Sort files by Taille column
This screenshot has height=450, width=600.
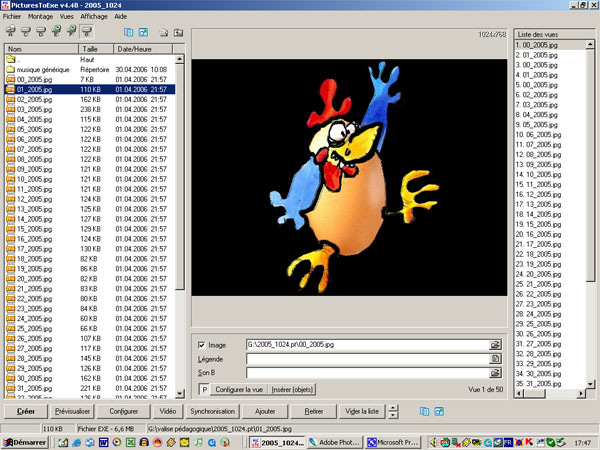coord(96,49)
